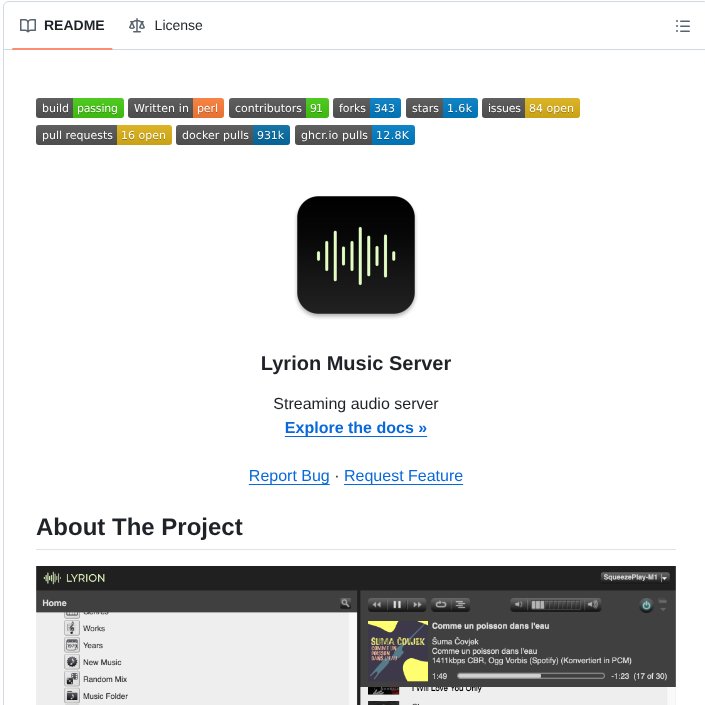705x705 pixels.
Task: Click the Music Folder icon
Action: tap(72, 696)
